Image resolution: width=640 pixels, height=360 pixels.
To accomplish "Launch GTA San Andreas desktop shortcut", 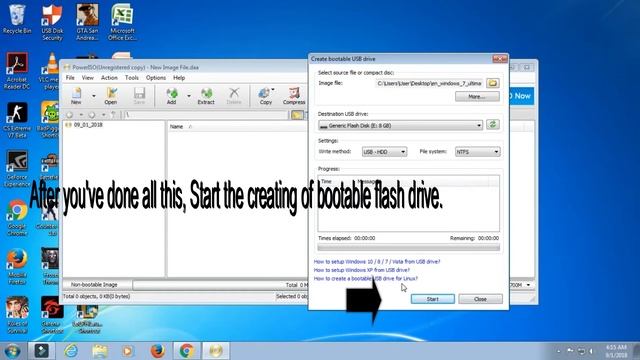I will [x=87, y=22].
